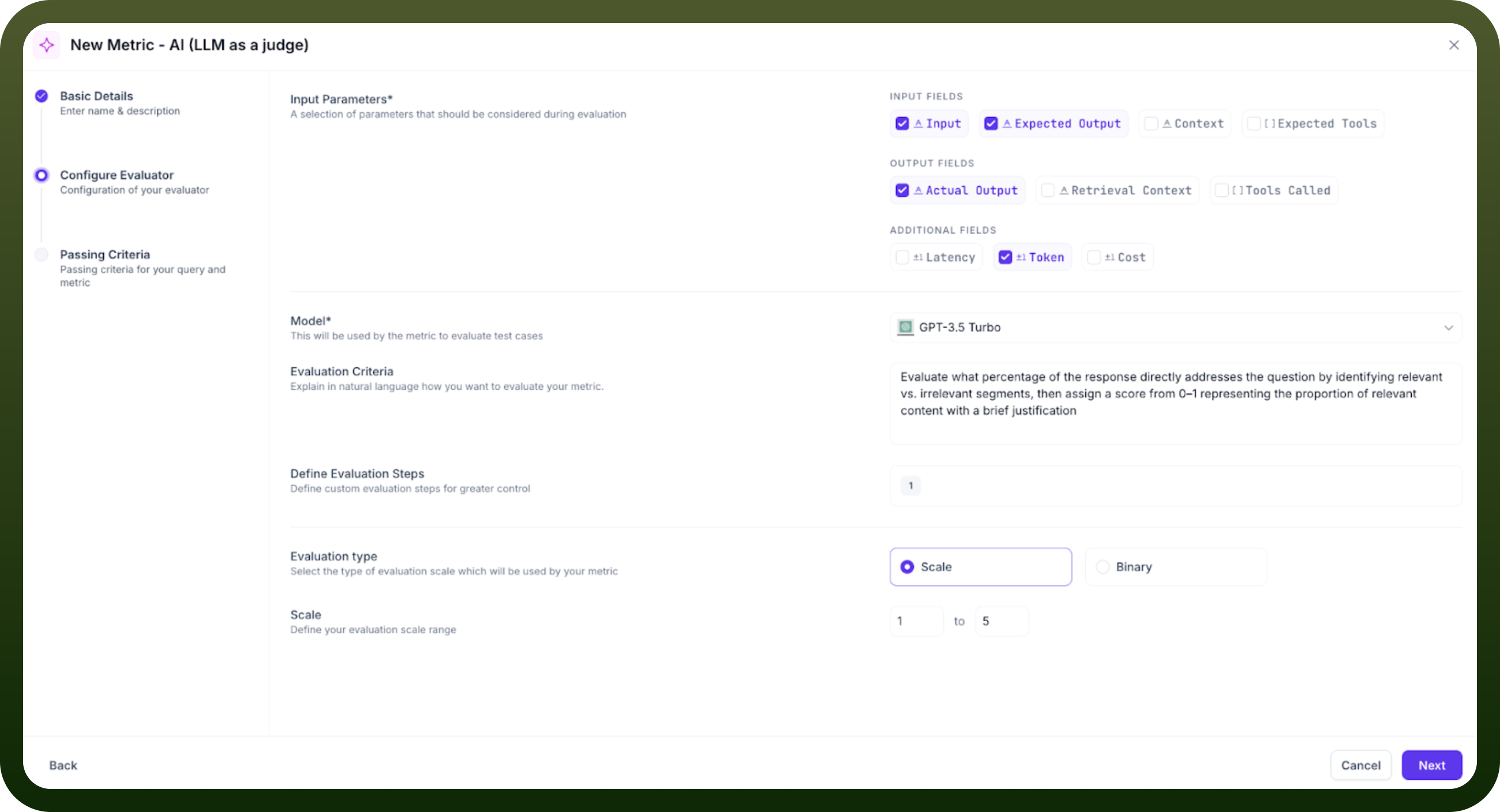Check the Retrieval Context output field
The height and width of the screenshot is (812, 1500).
pyautogui.click(x=1048, y=190)
